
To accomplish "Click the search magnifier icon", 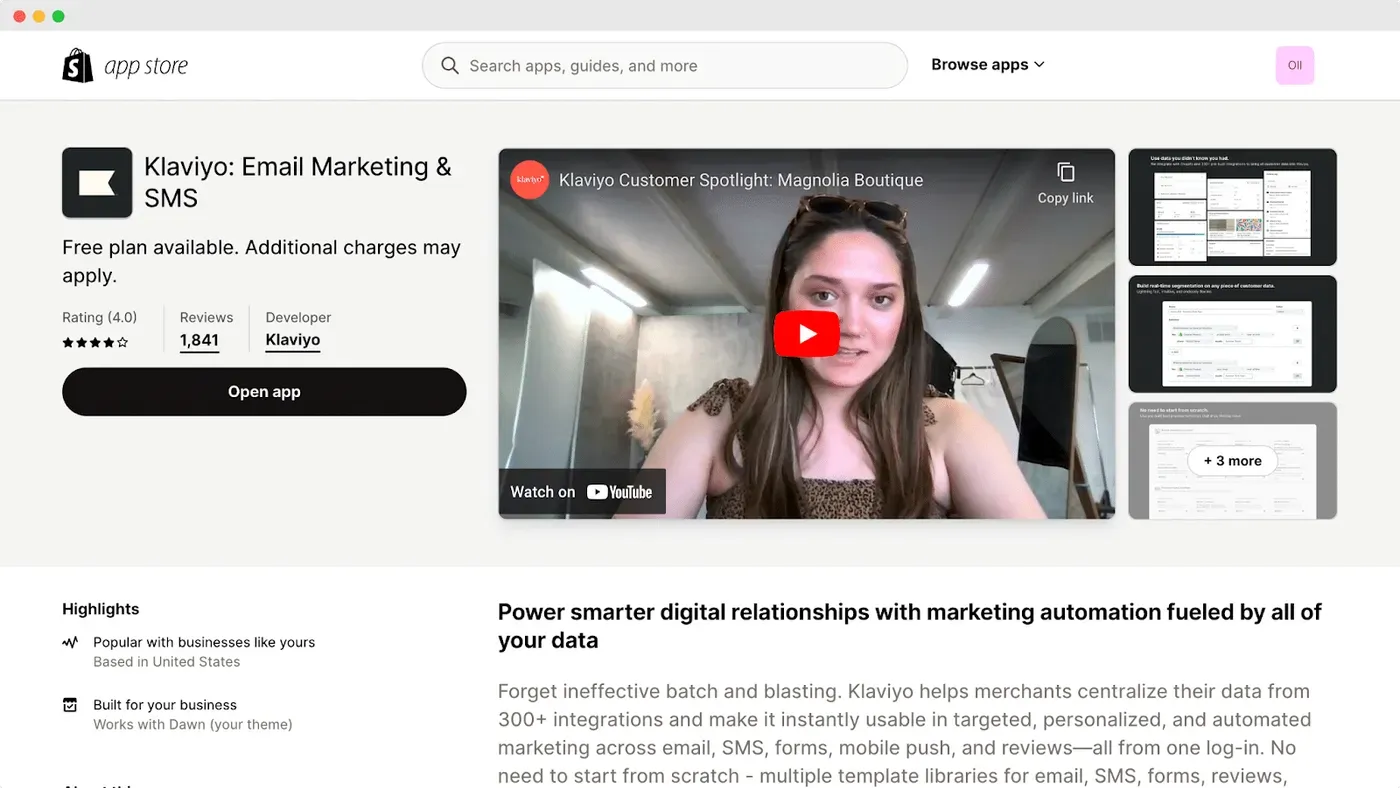I will [x=451, y=66].
